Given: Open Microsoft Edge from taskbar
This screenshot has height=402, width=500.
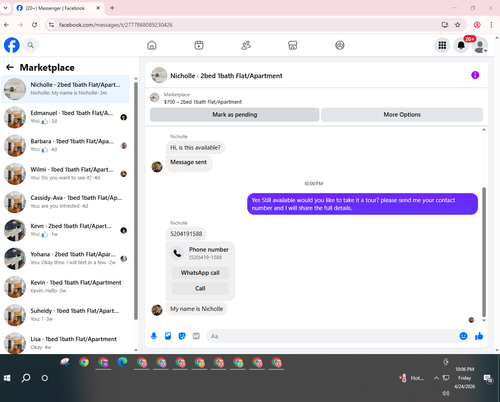Looking at the screenshot, I should (x=122, y=362).
